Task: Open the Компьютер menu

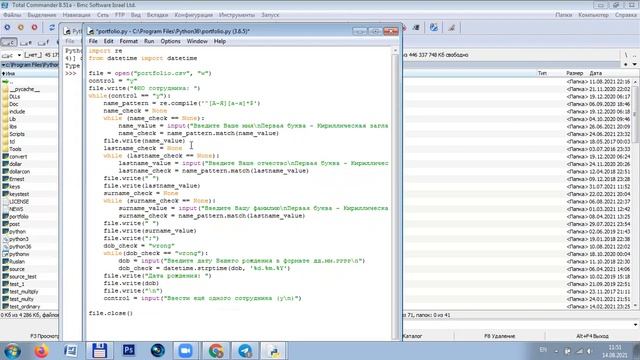Action: 593,15
